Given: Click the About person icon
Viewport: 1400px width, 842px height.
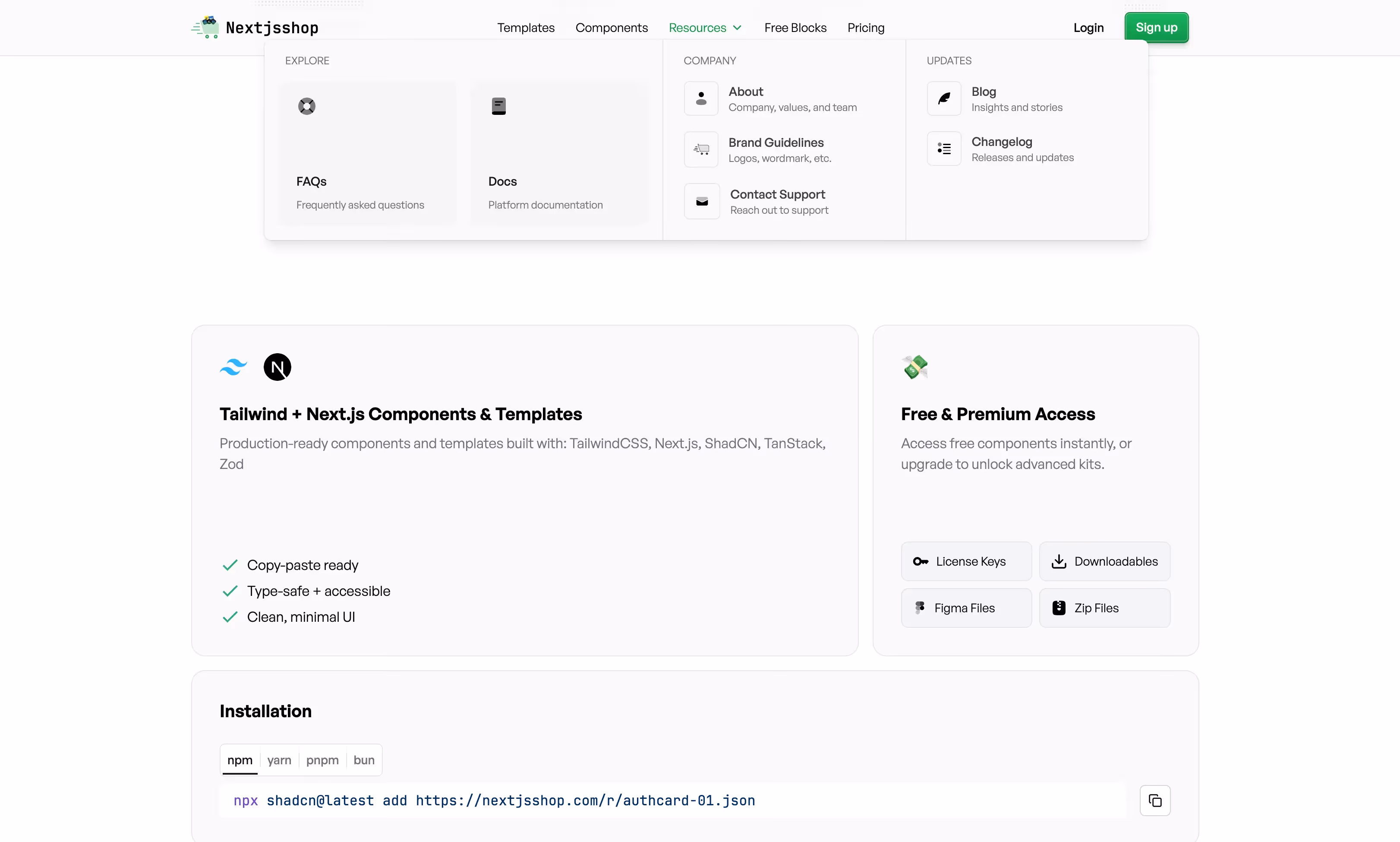Looking at the screenshot, I should coord(701,99).
